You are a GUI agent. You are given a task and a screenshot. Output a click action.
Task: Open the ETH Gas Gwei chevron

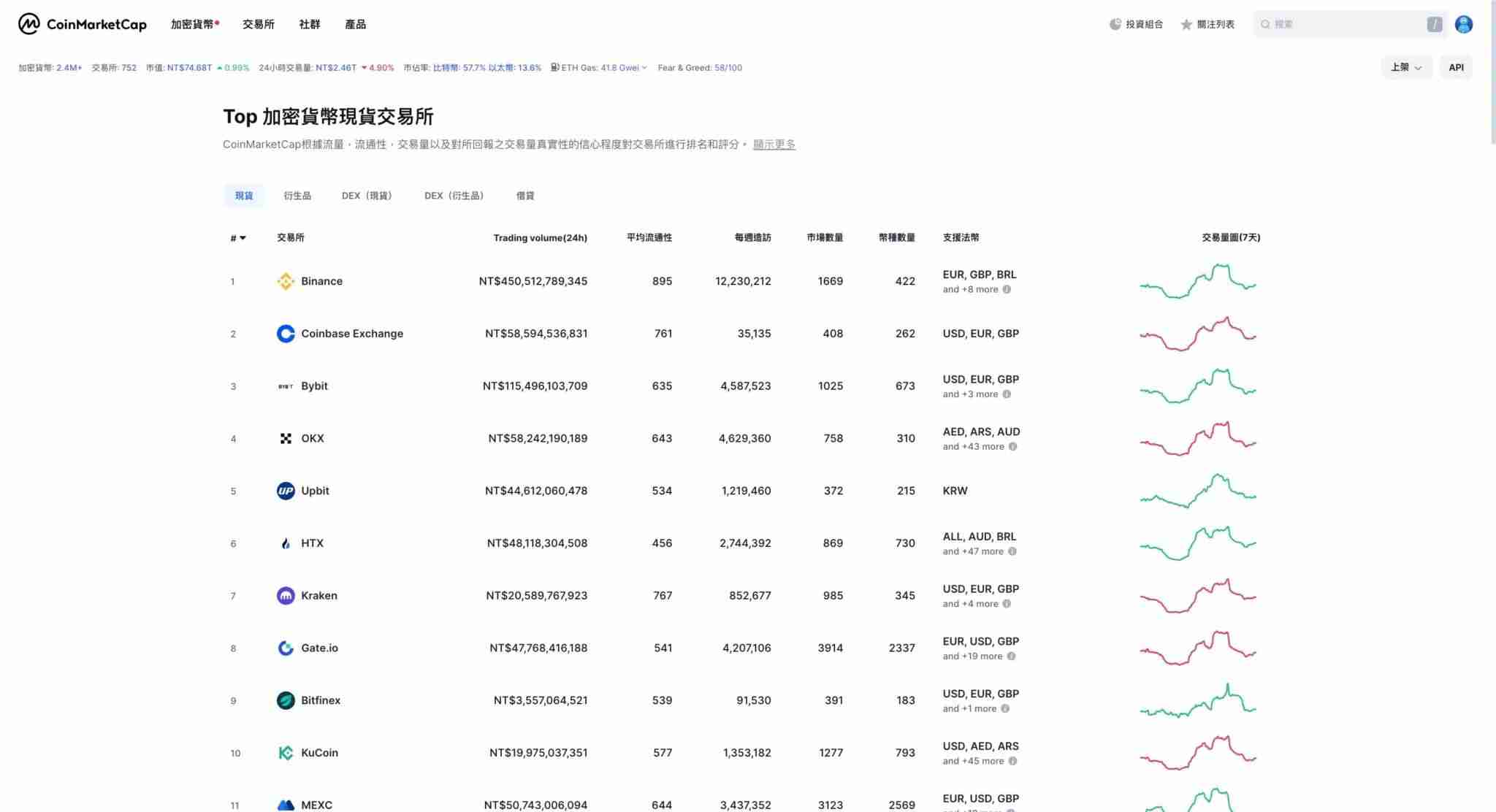pyautogui.click(x=644, y=67)
